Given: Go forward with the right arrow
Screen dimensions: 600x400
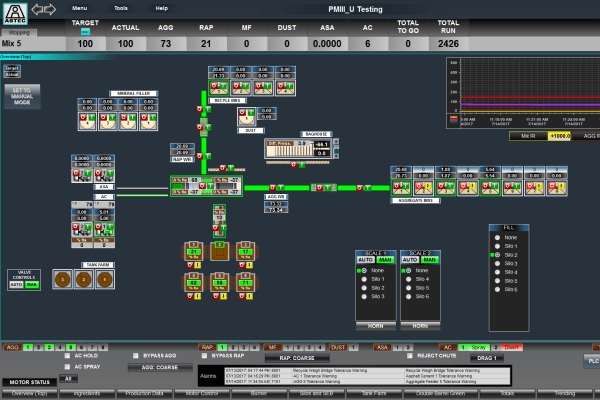Looking at the screenshot, I should point(51,9).
